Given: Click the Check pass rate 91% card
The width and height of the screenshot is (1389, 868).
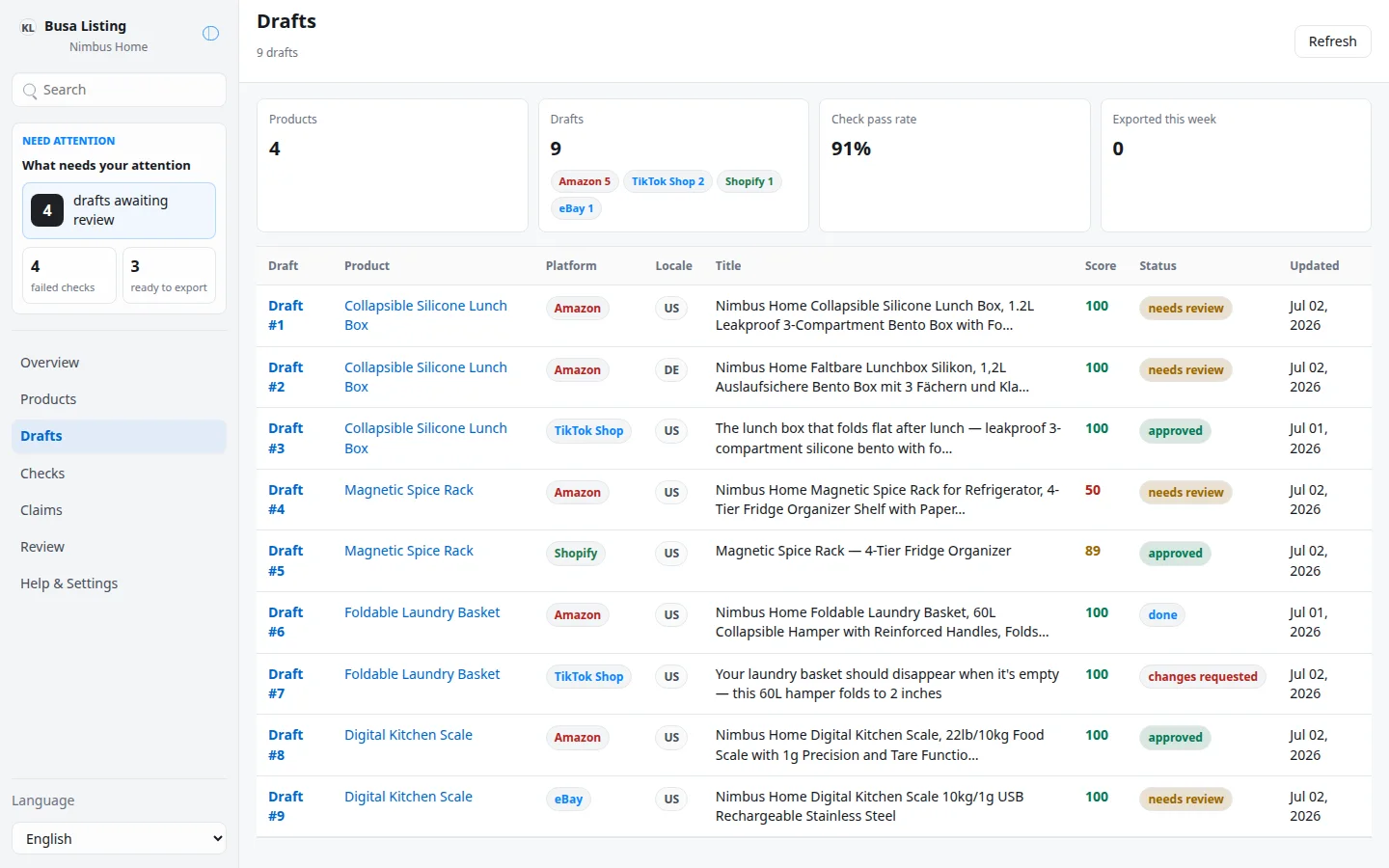Looking at the screenshot, I should pos(954,165).
